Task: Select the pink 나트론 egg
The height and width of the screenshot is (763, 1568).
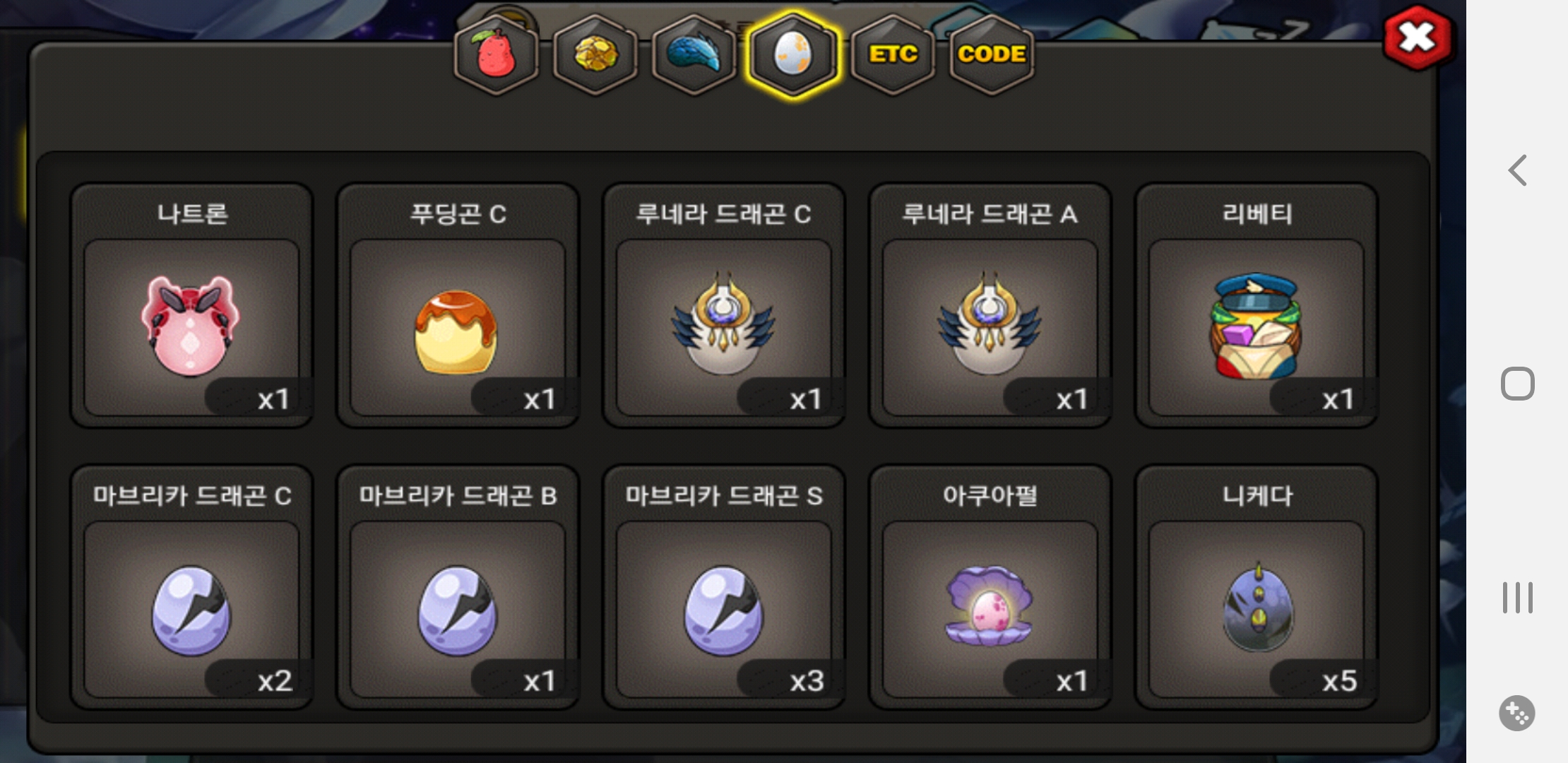Action: click(191, 305)
